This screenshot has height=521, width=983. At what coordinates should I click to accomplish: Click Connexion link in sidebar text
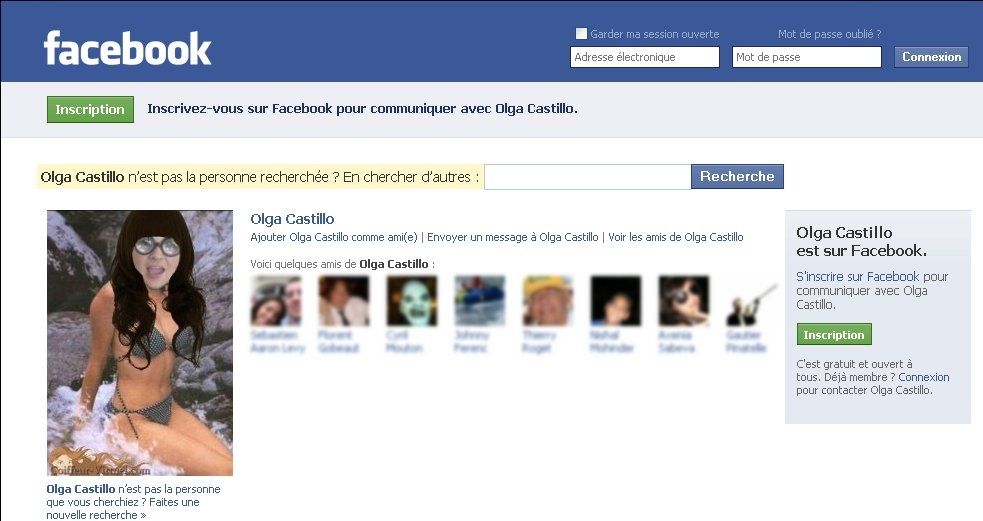pos(923,377)
